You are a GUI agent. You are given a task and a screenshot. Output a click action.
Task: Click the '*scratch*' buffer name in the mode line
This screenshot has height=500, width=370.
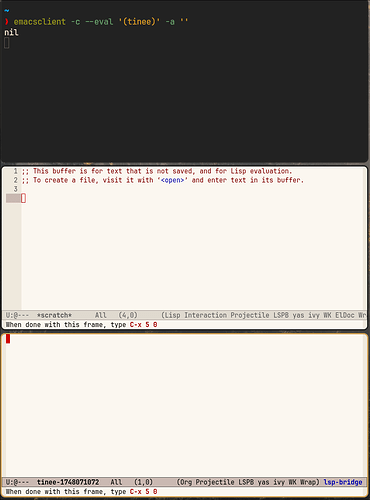54,315
